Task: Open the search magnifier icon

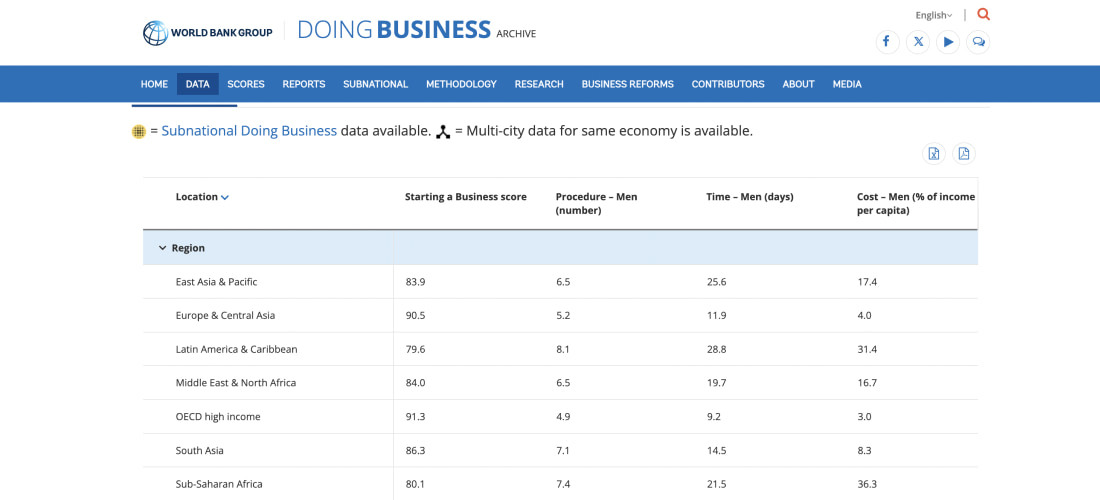Action: click(983, 14)
